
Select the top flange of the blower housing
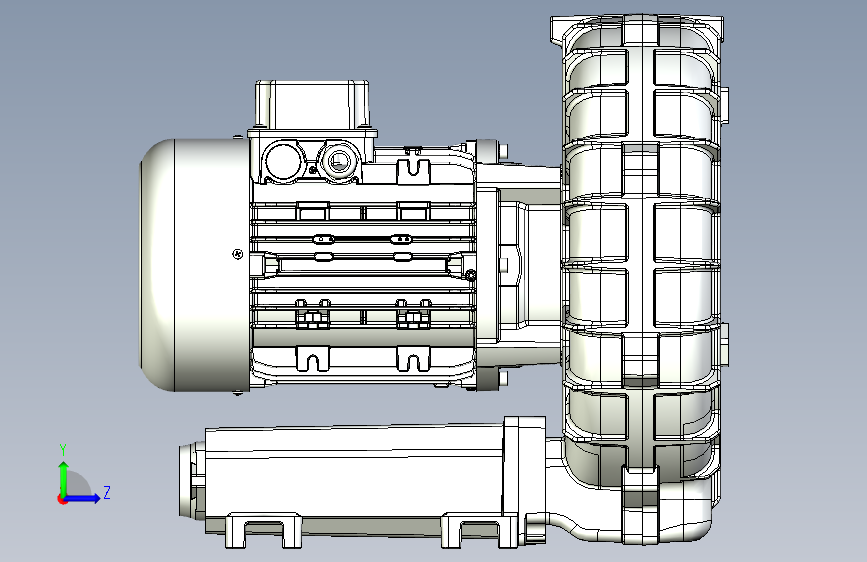pyautogui.click(x=637, y=30)
